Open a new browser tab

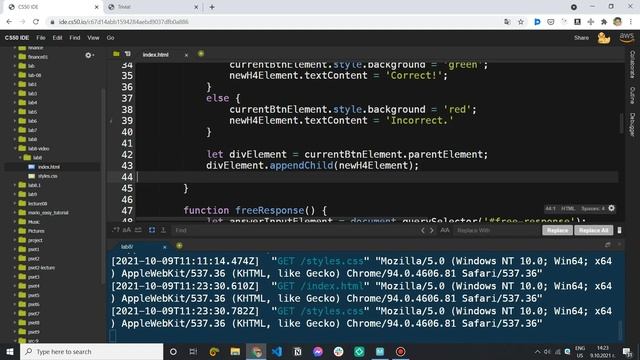tap(212, 7)
